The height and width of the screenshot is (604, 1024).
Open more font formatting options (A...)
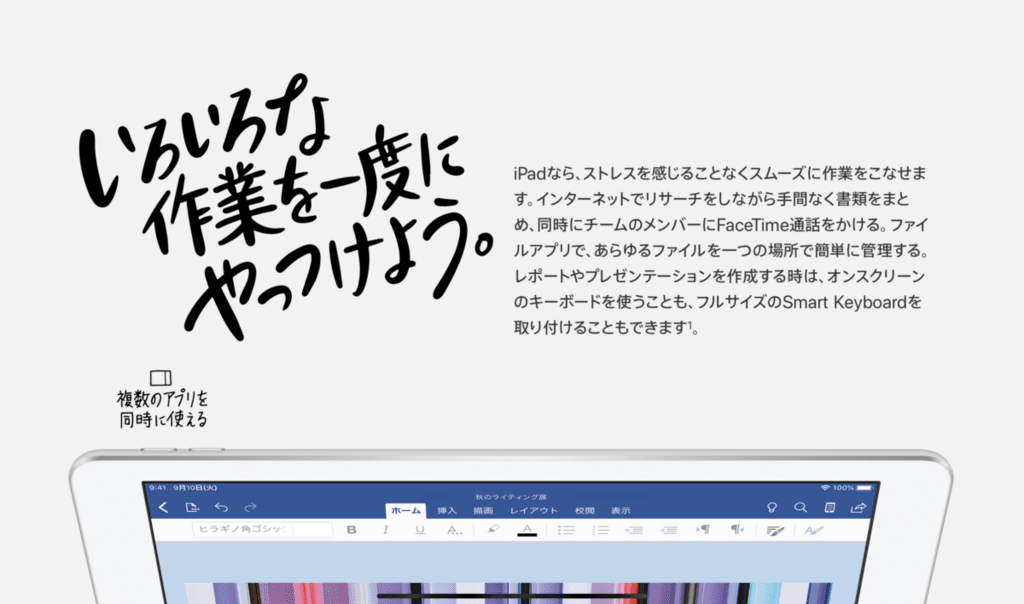(455, 530)
